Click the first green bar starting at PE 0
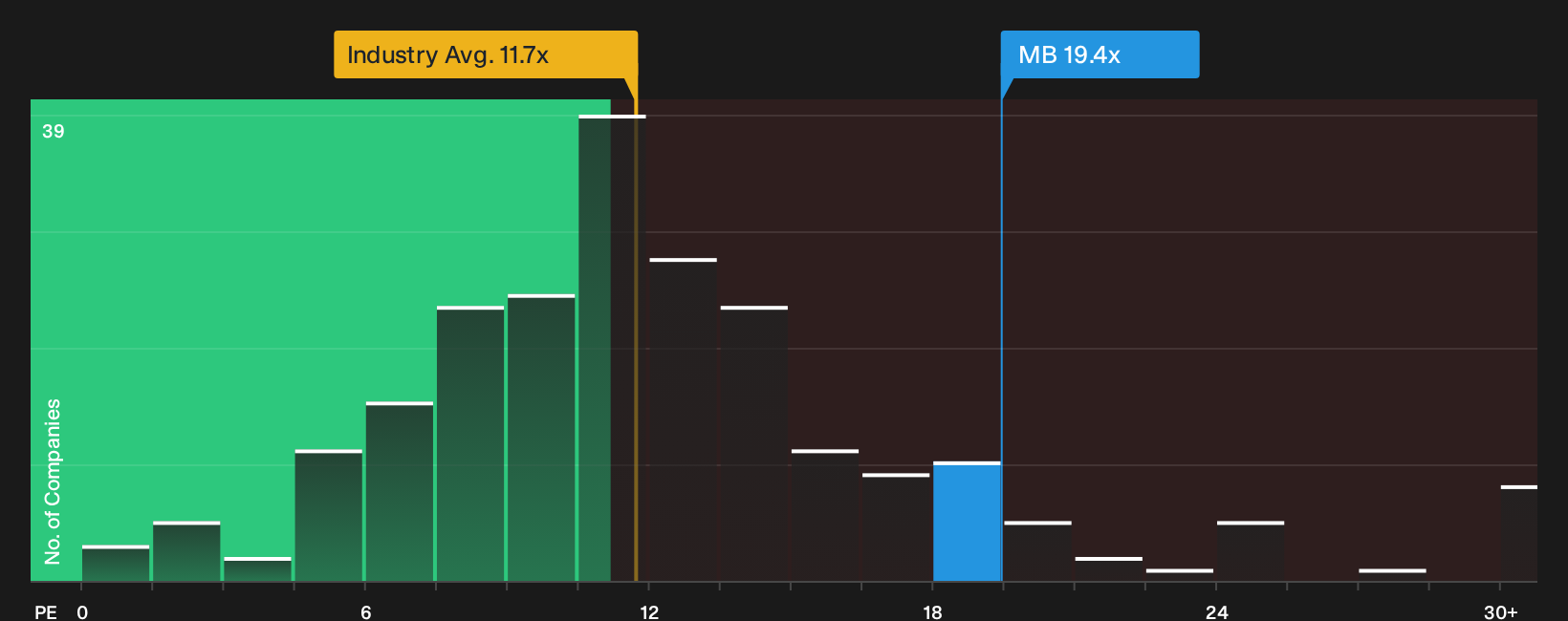The image size is (1568, 621). coord(116,564)
